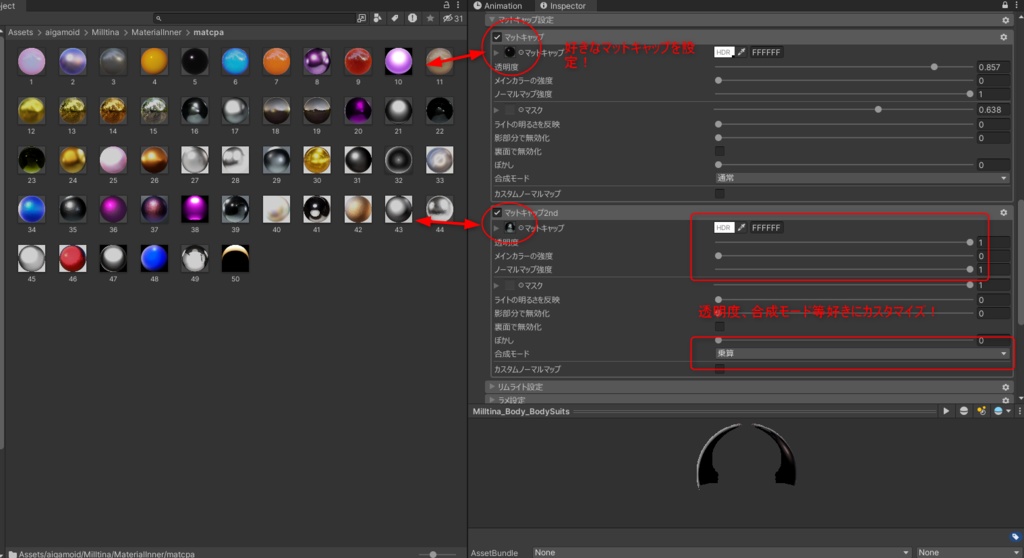The height and width of the screenshot is (558, 1024).
Task: Go to Assets in breadcrumb path
Action: pyautogui.click(x=20, y=32)
